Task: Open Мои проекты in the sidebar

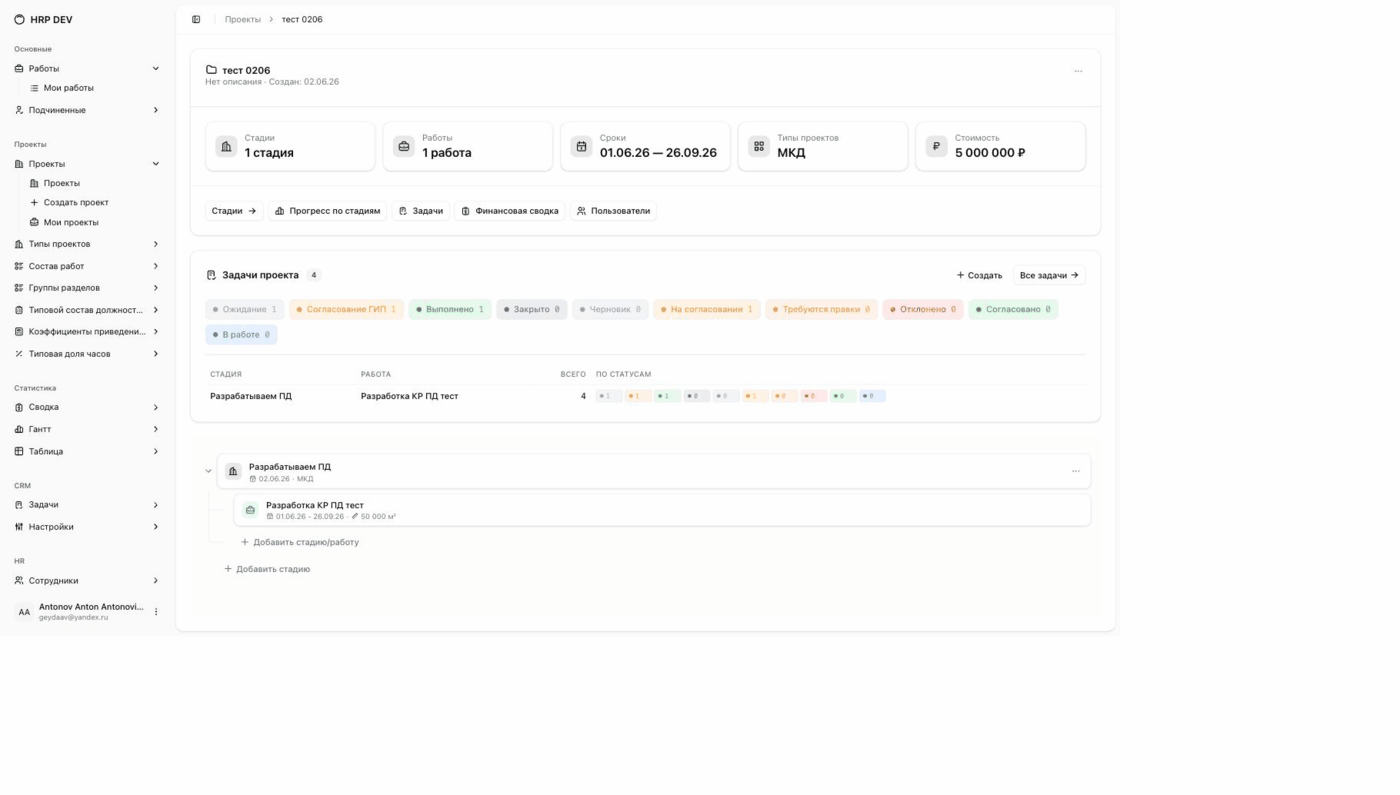Action: pyautogui.click(x=71, y=222)
